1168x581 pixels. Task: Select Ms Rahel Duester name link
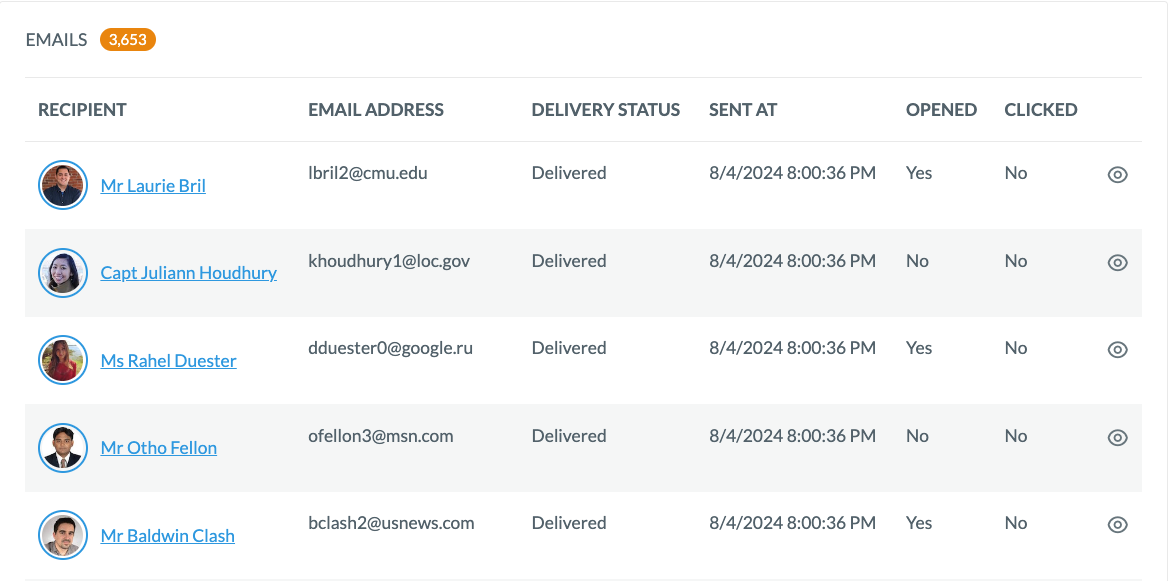point(168,361)
